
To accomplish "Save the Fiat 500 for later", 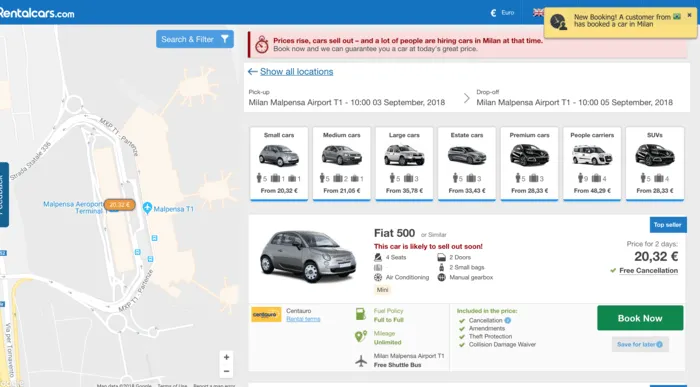I will [x=640, y=344].
